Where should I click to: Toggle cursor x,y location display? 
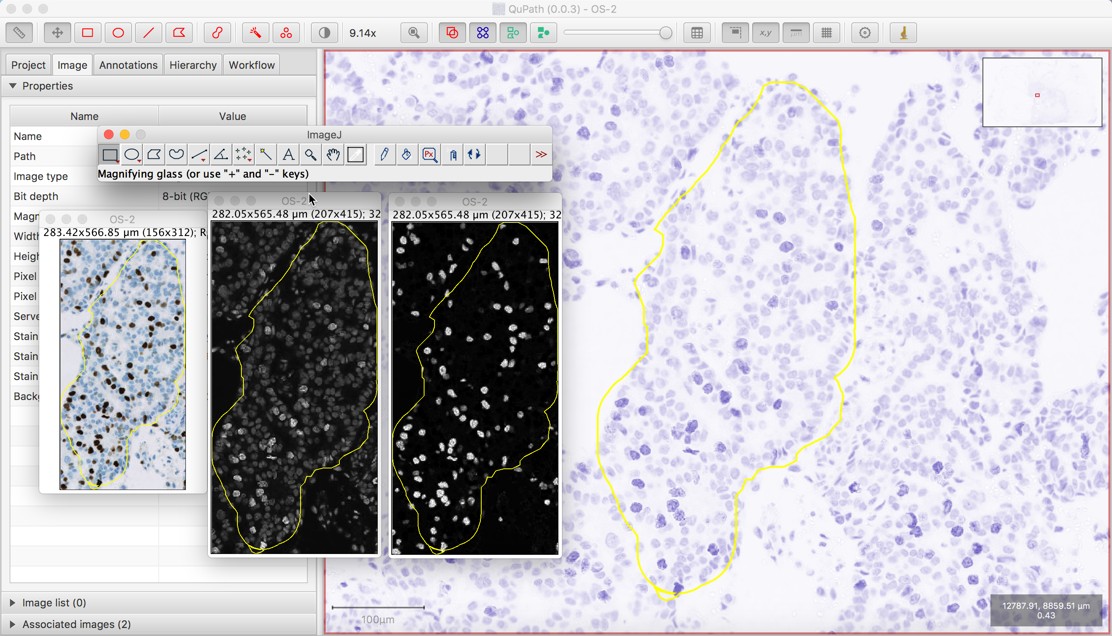766,33
